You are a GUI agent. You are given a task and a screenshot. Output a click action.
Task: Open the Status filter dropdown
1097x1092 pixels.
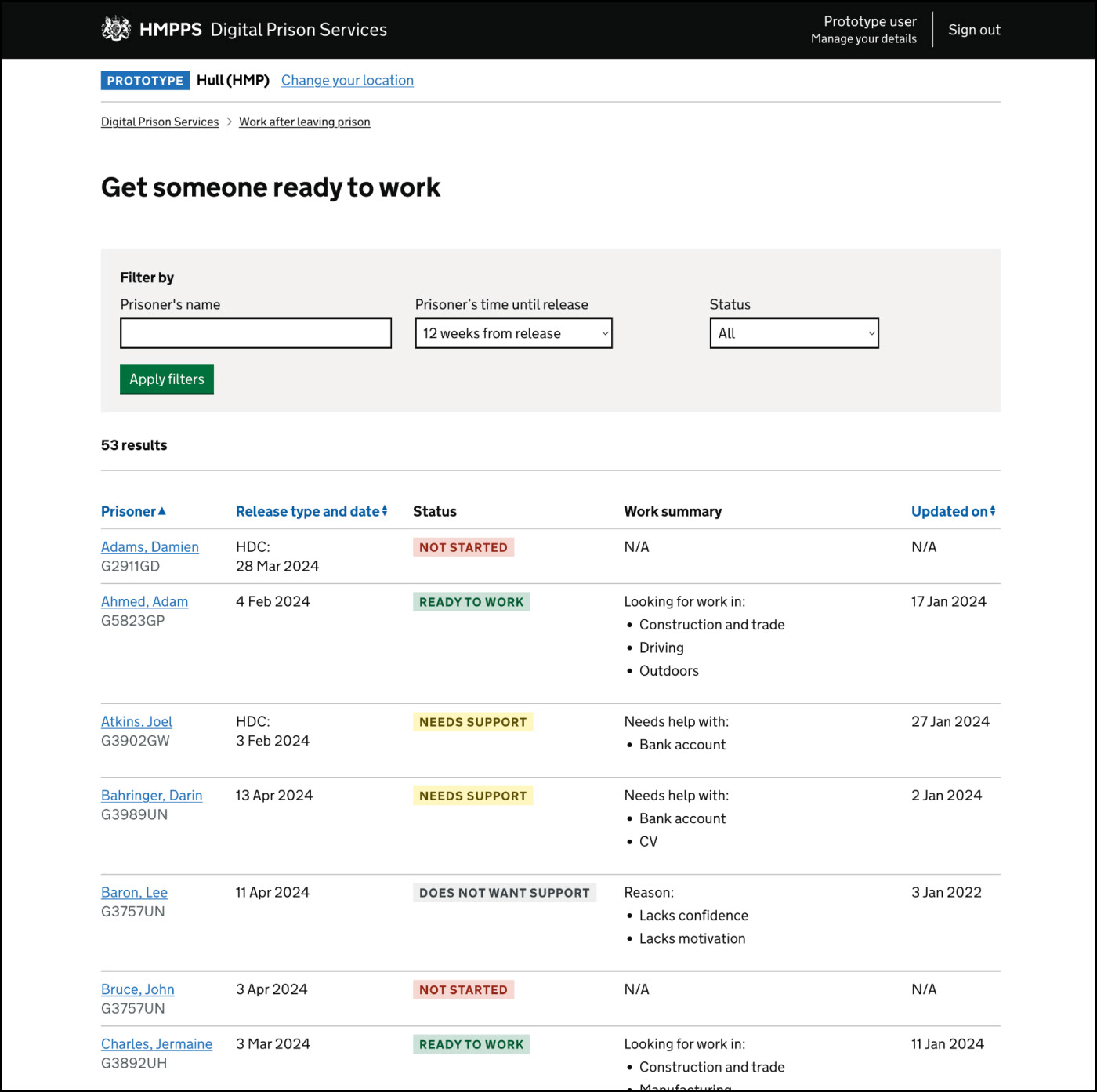(794, 333)
